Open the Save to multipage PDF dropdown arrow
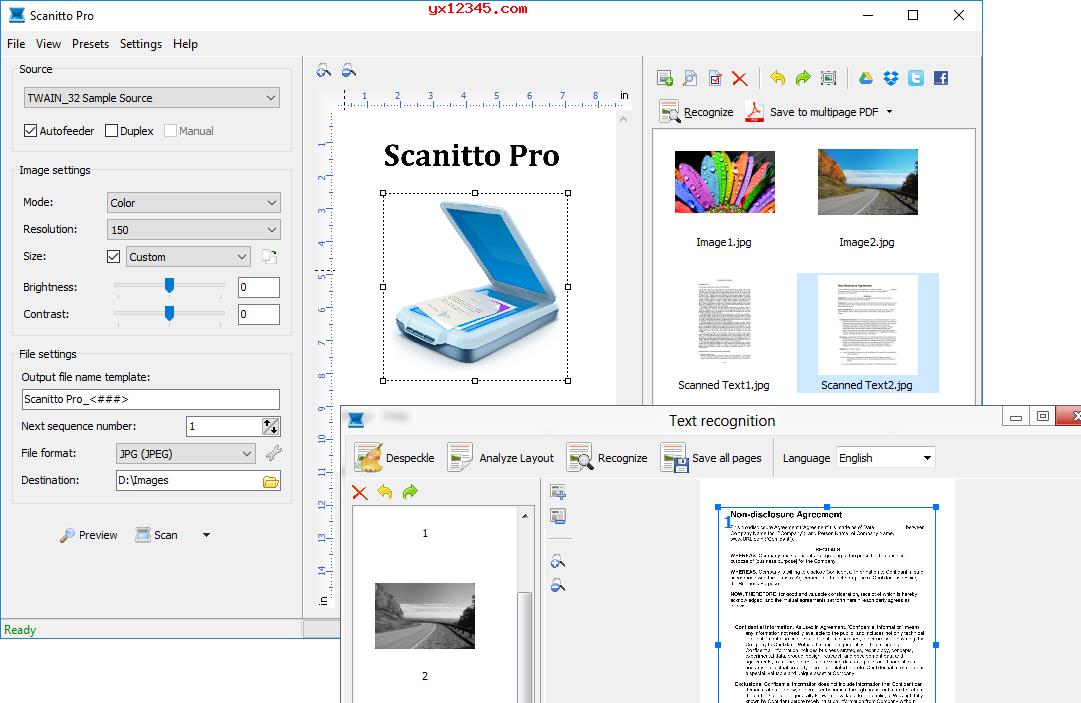 [889, 112]
